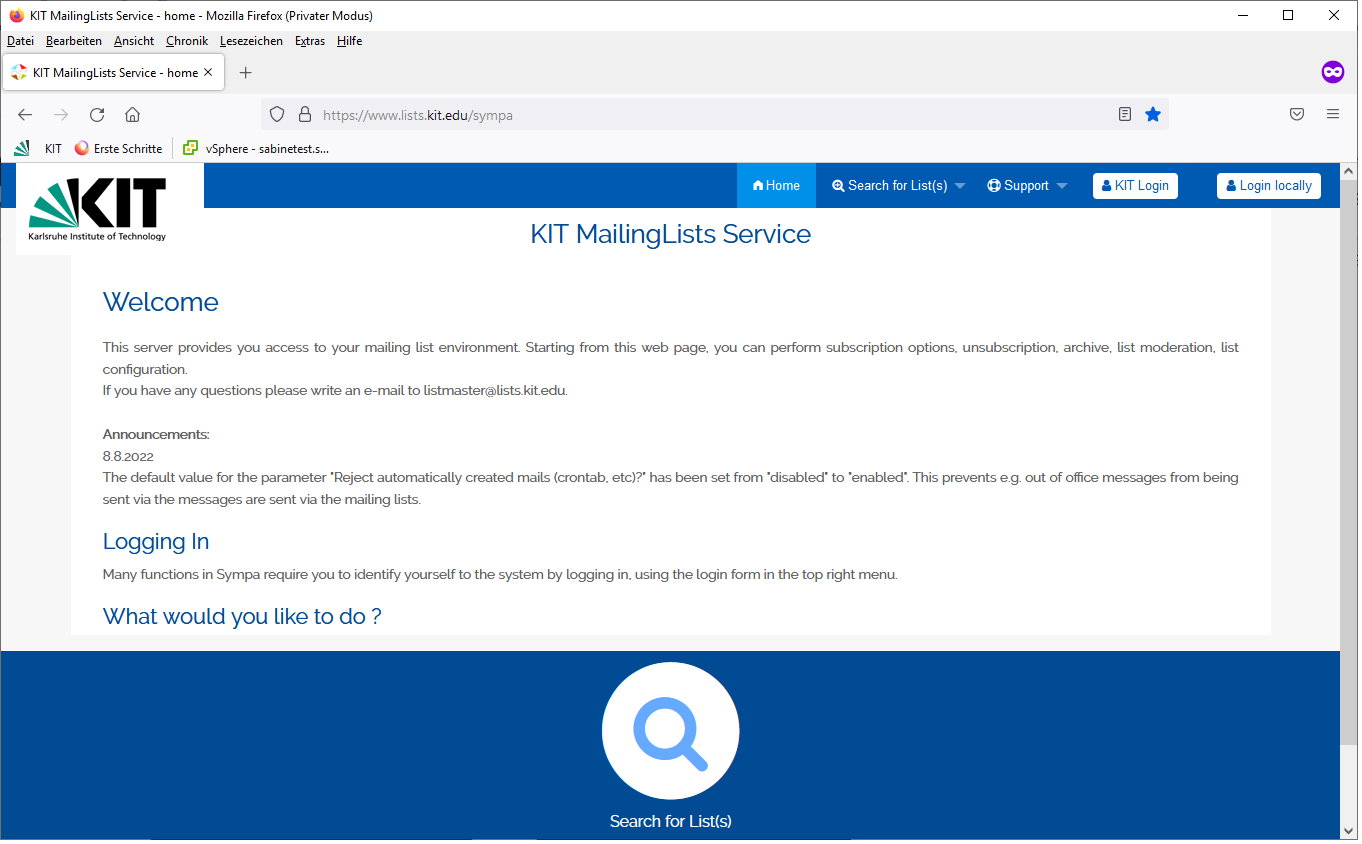The height and width of the screenshot is (844, 1362).
Task: Select the Home navigation tab
Action: click(x=776, y=186)
